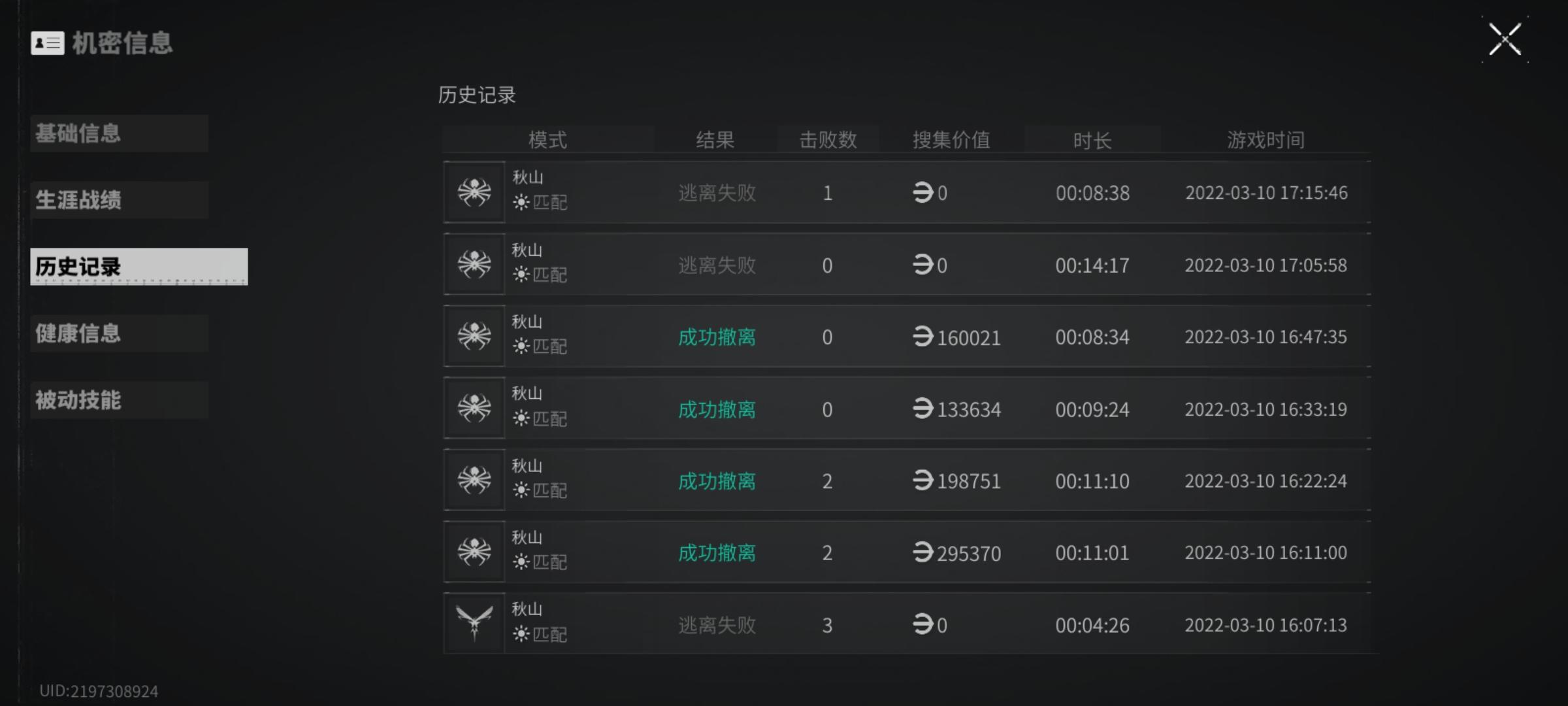The width and height of the screenshot is (1568, 706).
Task: Click the spider emblem beside the 160021 value record
Action: point(474,336)
